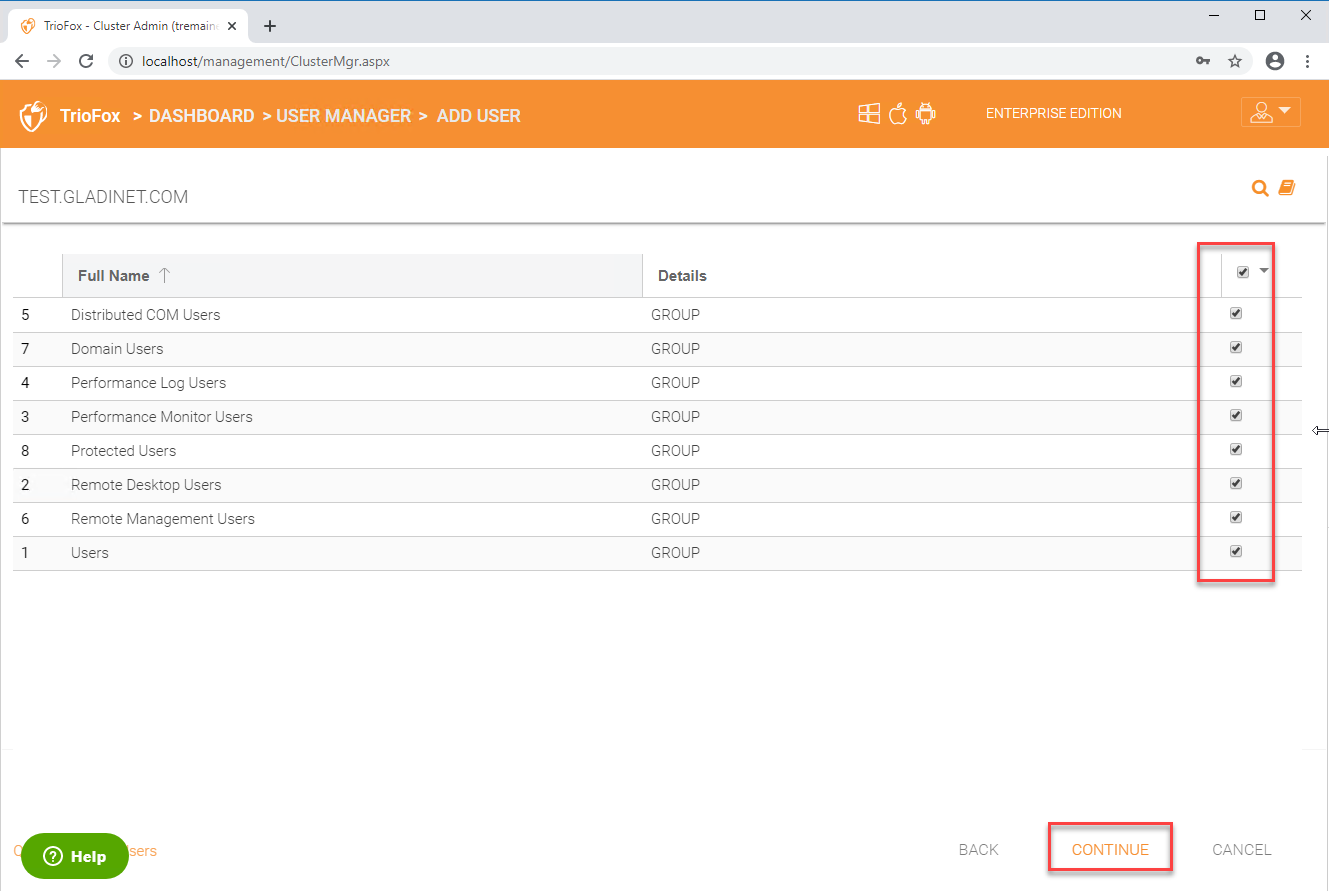Click the Details column header
This screenshot has width=1329, height=891.
[682, 276]
